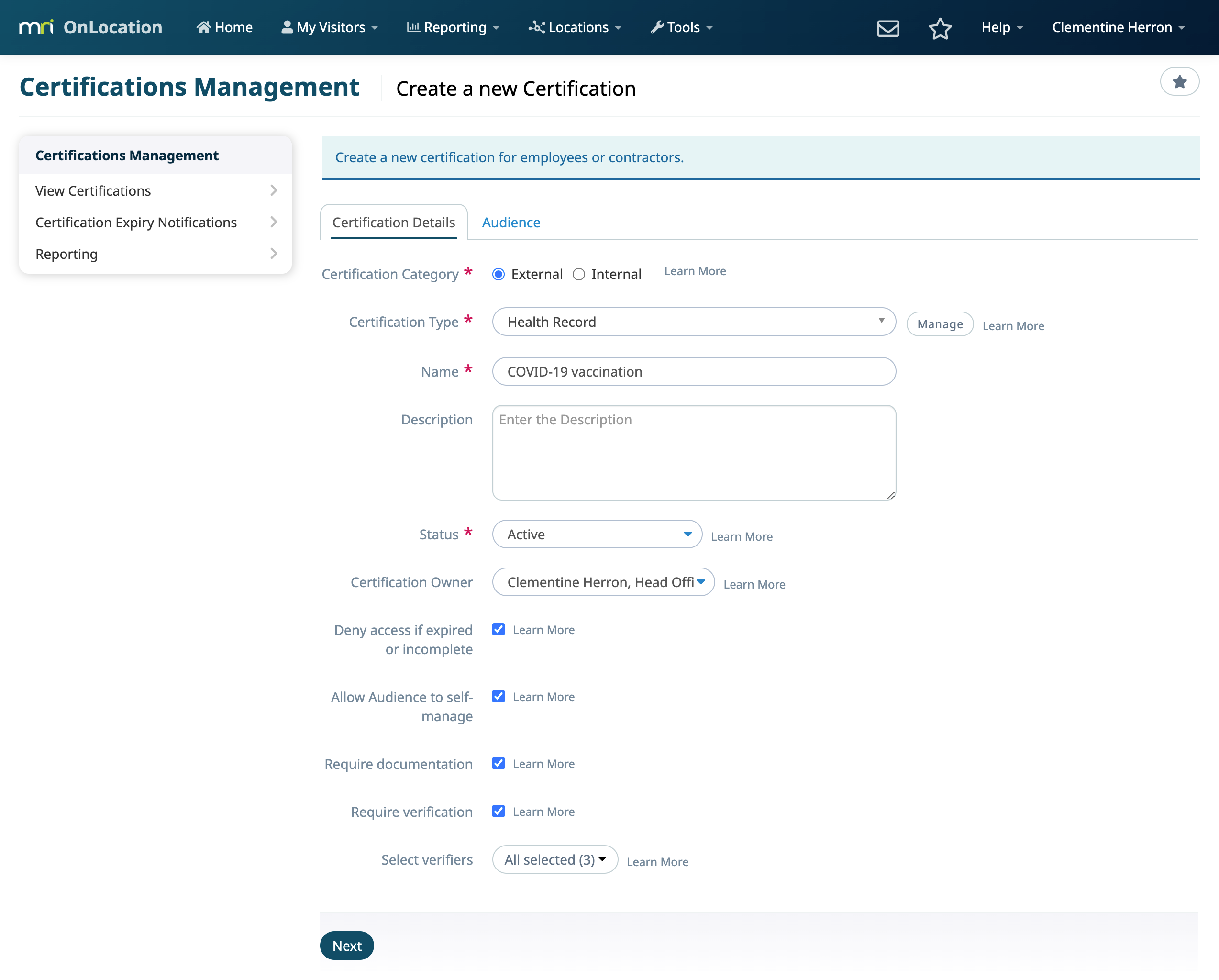Open Select verifiers dropdown

[554, 860]
